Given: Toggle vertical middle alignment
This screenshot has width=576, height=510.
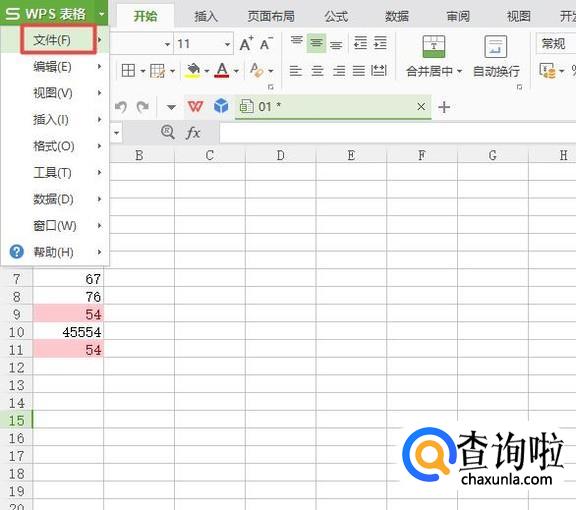Looking at the screenshot, I should click(316, 43).
